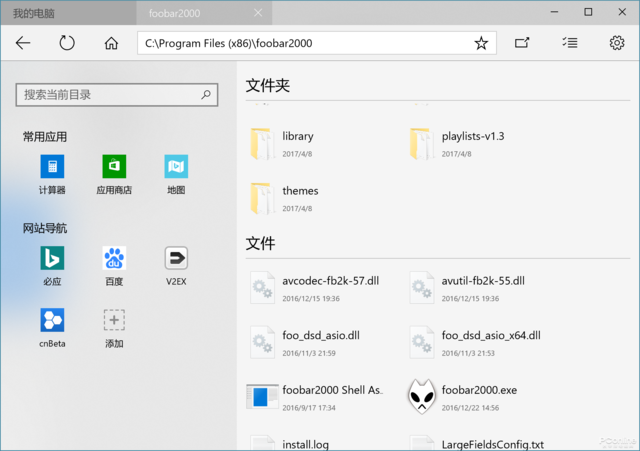This screenshot has height=451, width=640.
Task: Close the foobar2000 tab
Action: pyautogui.click(x=258, y=13)
